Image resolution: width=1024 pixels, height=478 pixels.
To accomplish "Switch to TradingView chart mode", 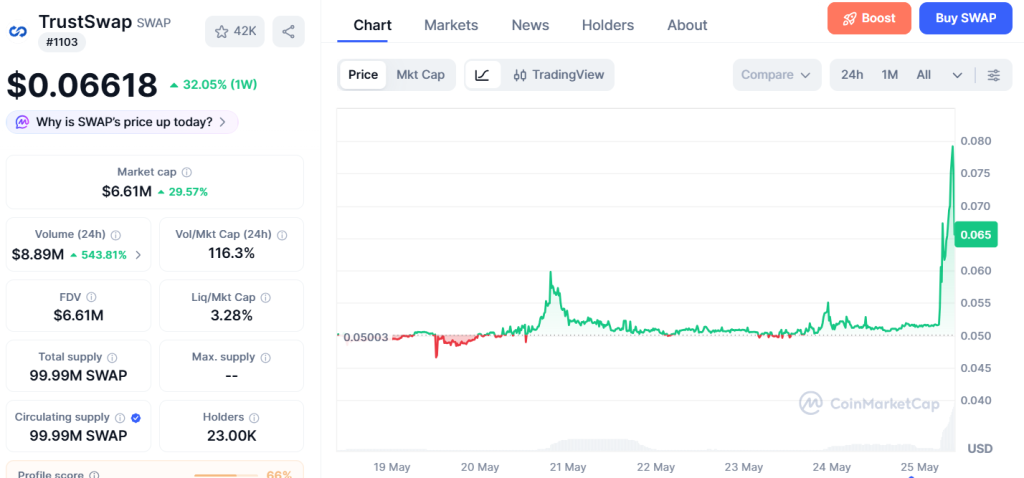I will click(558, 74).
